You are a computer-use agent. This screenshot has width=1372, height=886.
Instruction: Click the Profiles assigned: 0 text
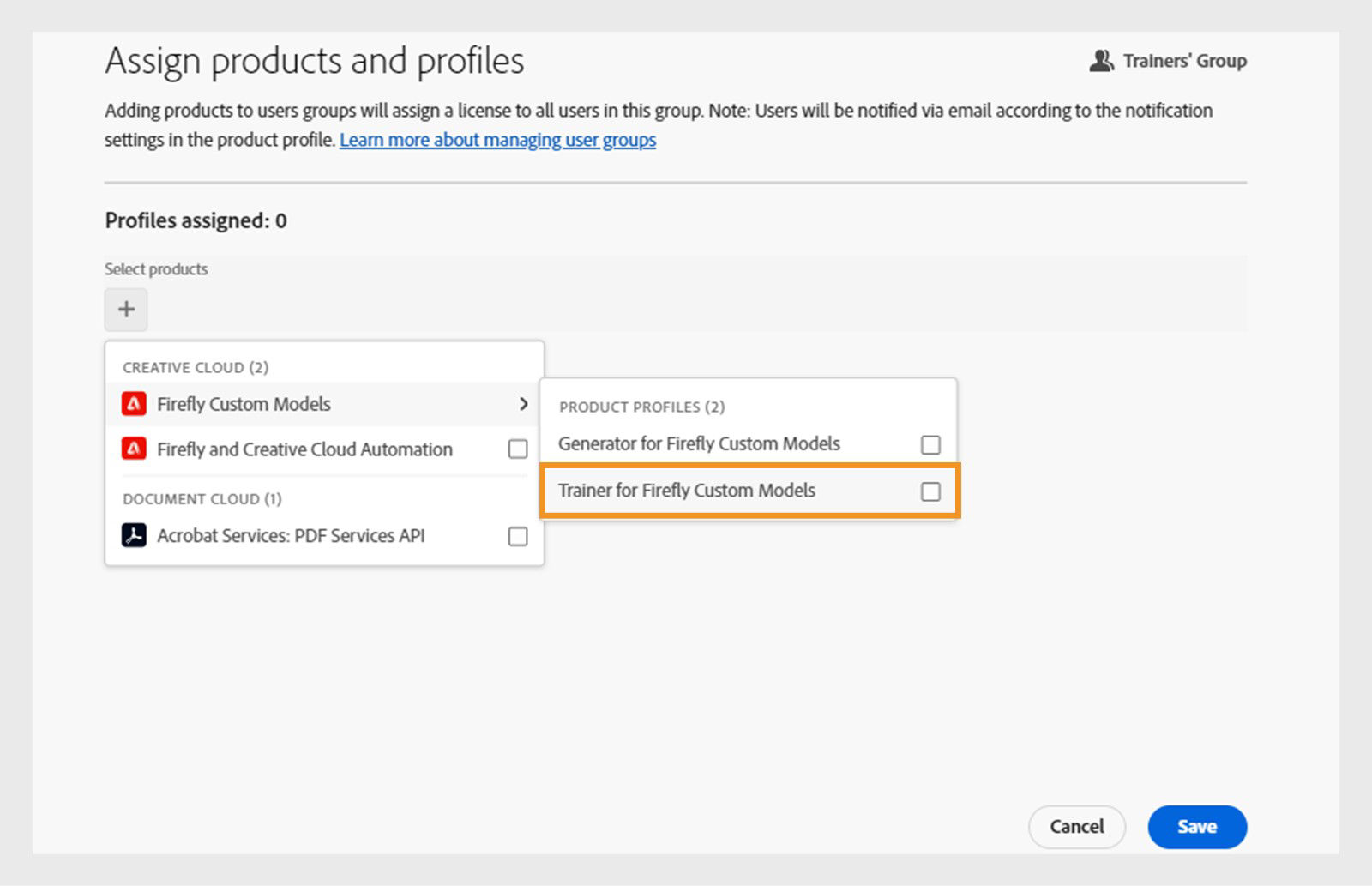196,220
